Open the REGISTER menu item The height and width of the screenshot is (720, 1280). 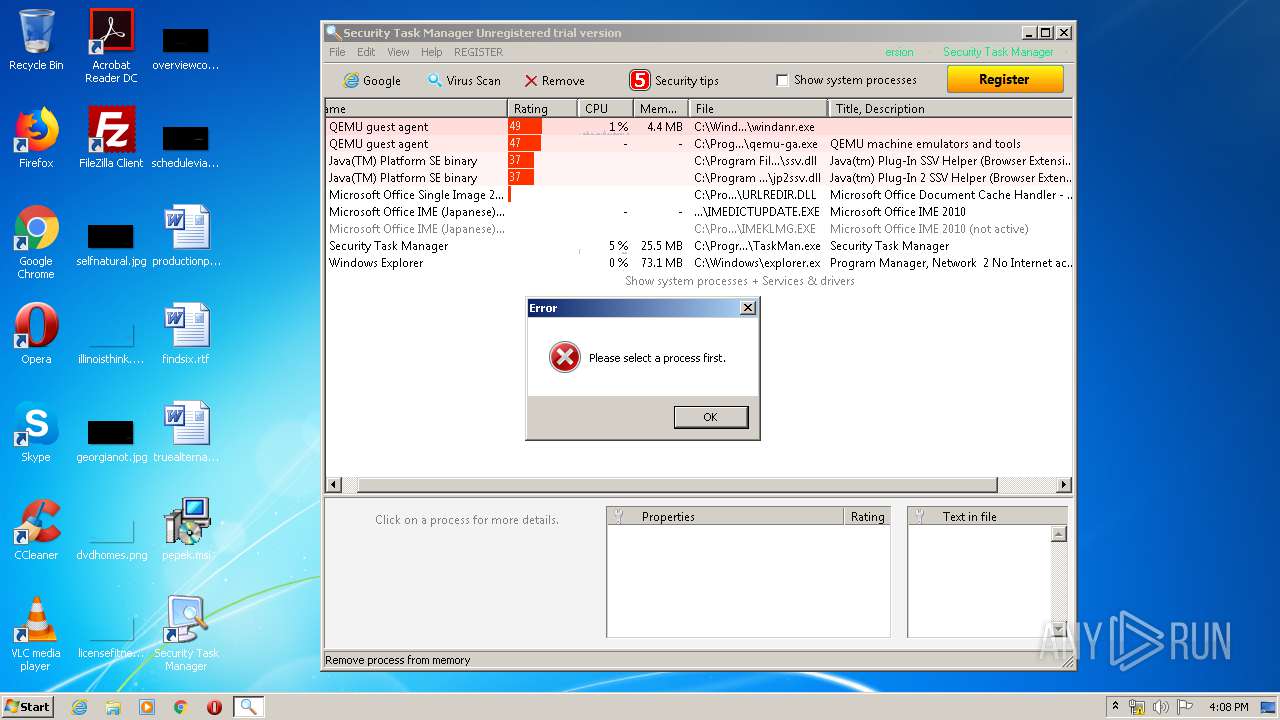click(478, 52)
